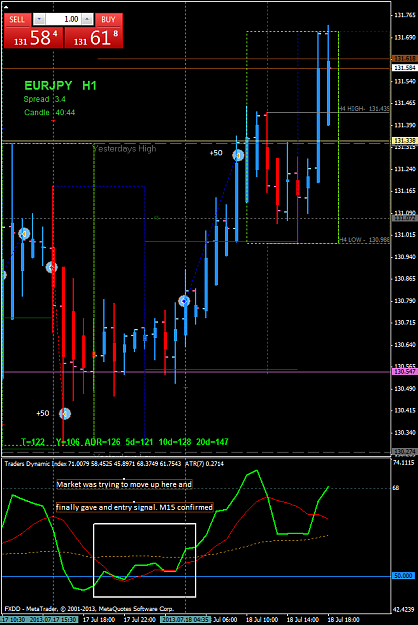Click the 131.618 orange price tag

coord(405,59)
